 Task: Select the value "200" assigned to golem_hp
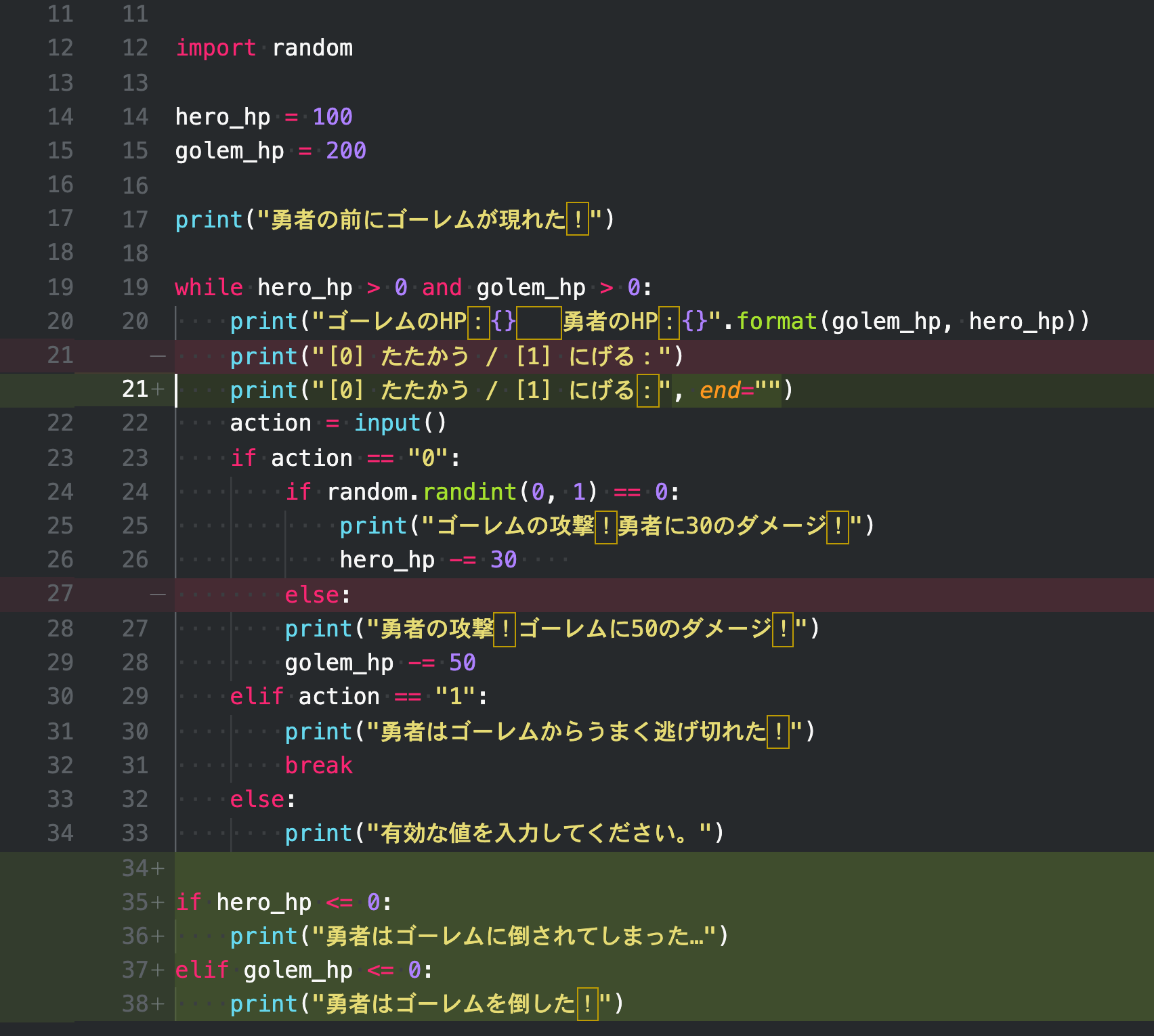click(346, 150)
